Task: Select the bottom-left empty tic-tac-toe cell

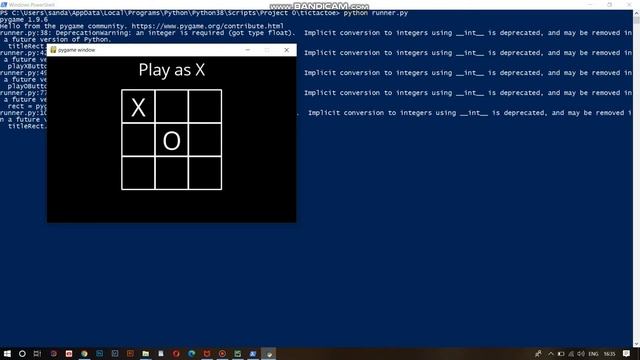Action: (138, 173)
